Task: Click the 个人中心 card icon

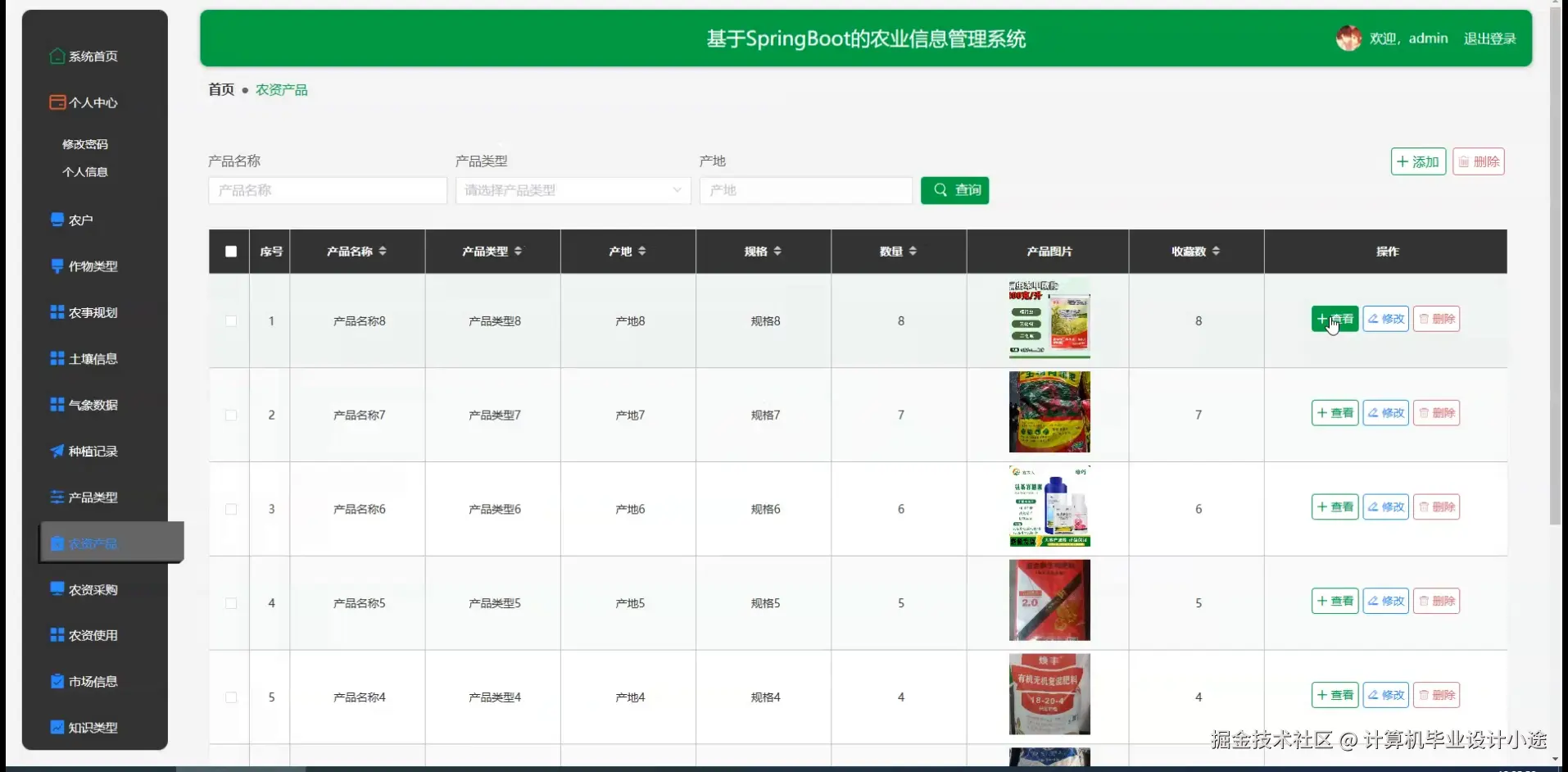Action: coord(57,102)
